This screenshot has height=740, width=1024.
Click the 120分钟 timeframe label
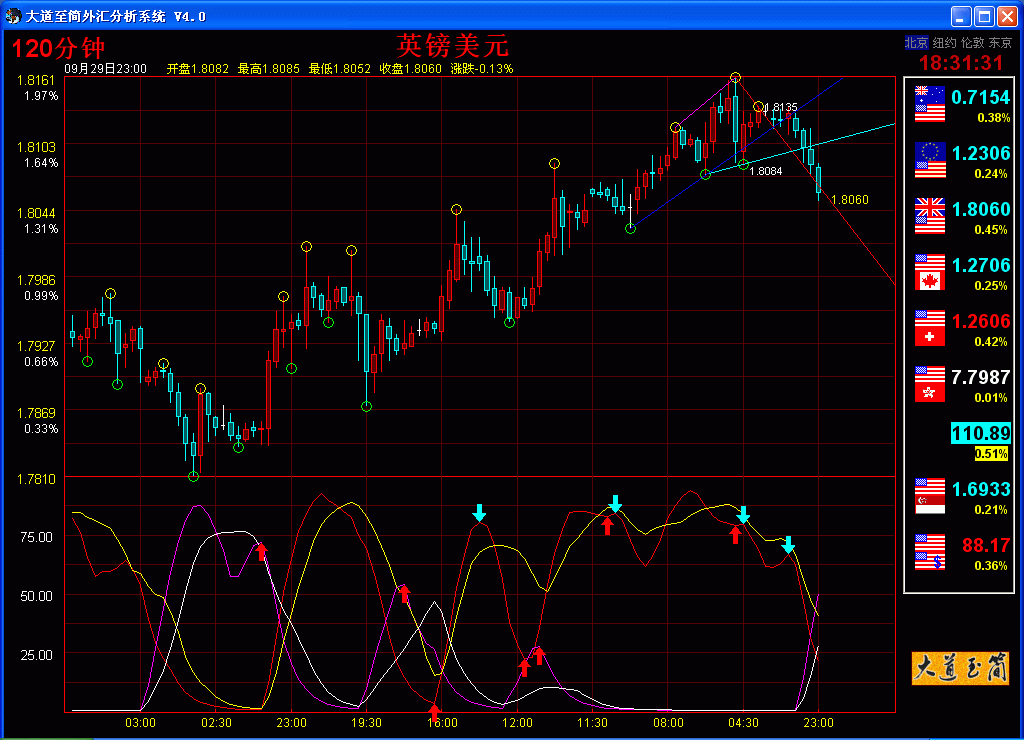[58, 48]
